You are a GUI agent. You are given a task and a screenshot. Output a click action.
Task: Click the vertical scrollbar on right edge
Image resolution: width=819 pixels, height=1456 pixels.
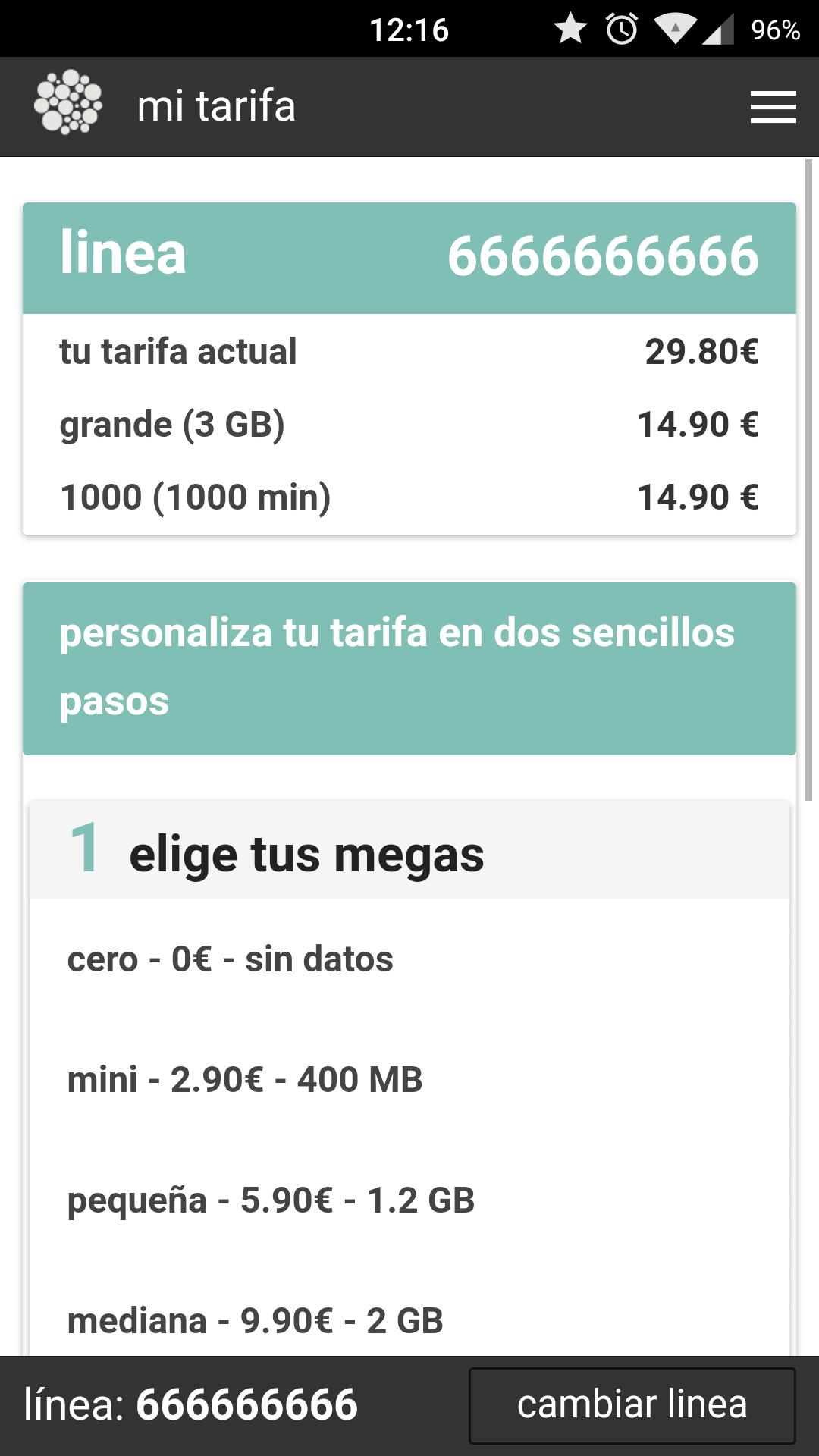click(808, 479)
